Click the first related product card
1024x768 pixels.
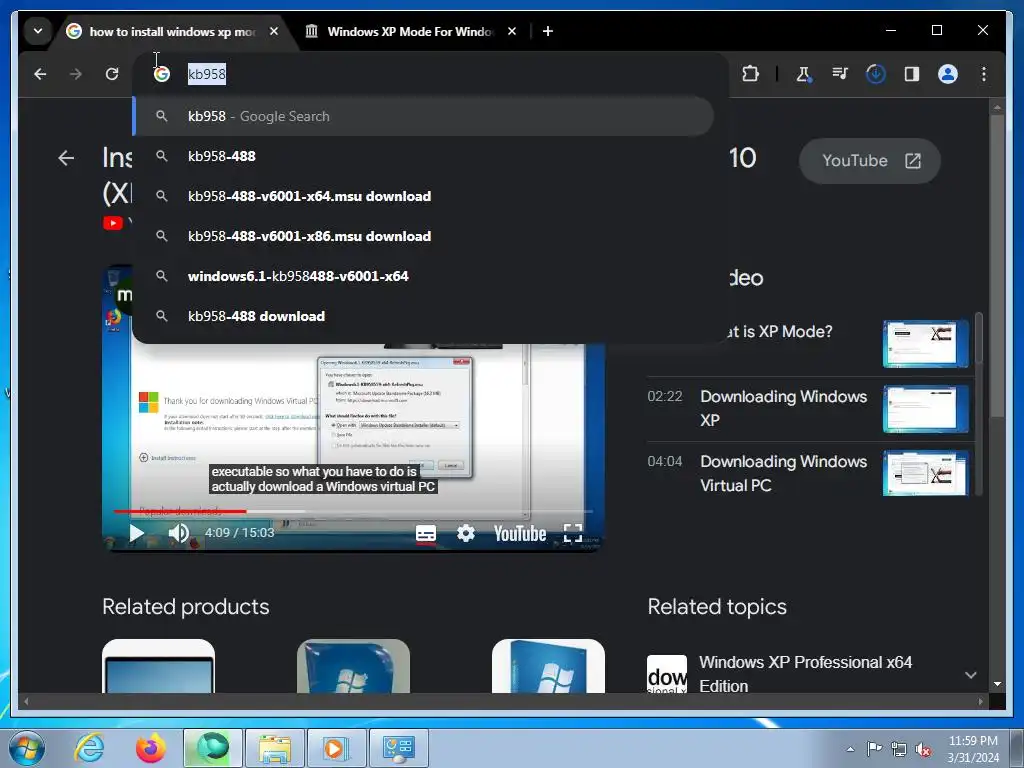click(158, 666)
